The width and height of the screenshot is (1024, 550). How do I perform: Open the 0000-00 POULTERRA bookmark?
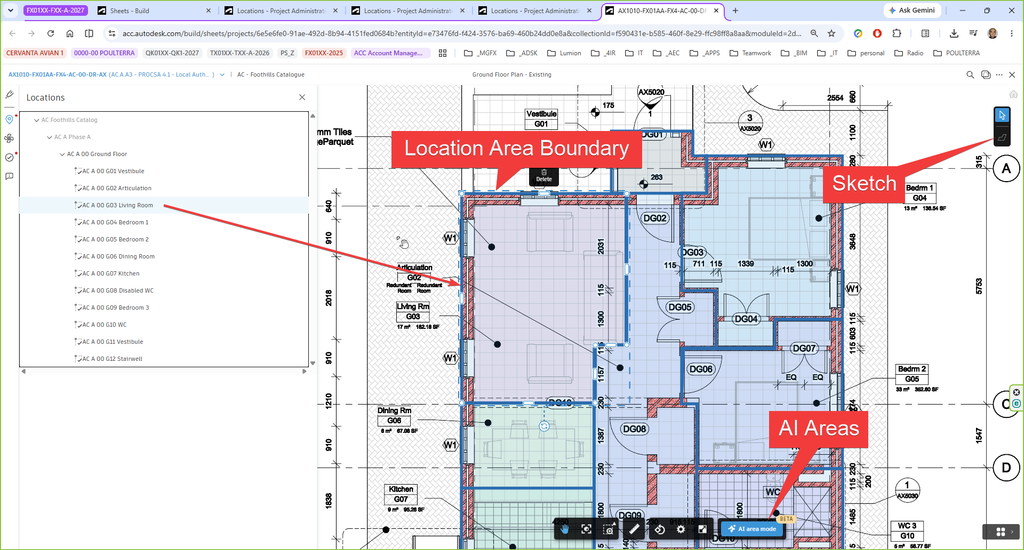pyautogui.click(x=104, y=53)
